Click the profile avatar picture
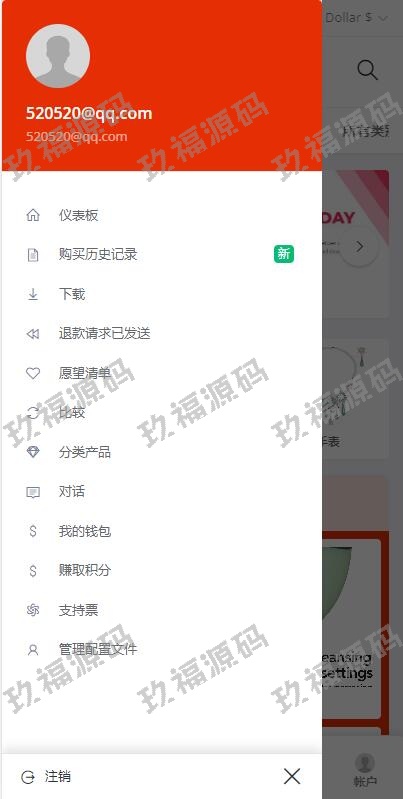The image size is (403, 799). click(58, 56)
